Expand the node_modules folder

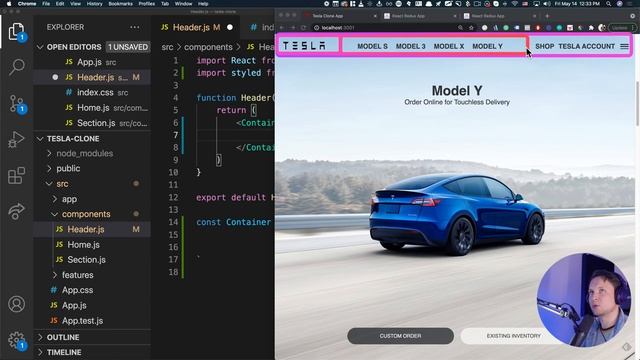tap(84, 153)
